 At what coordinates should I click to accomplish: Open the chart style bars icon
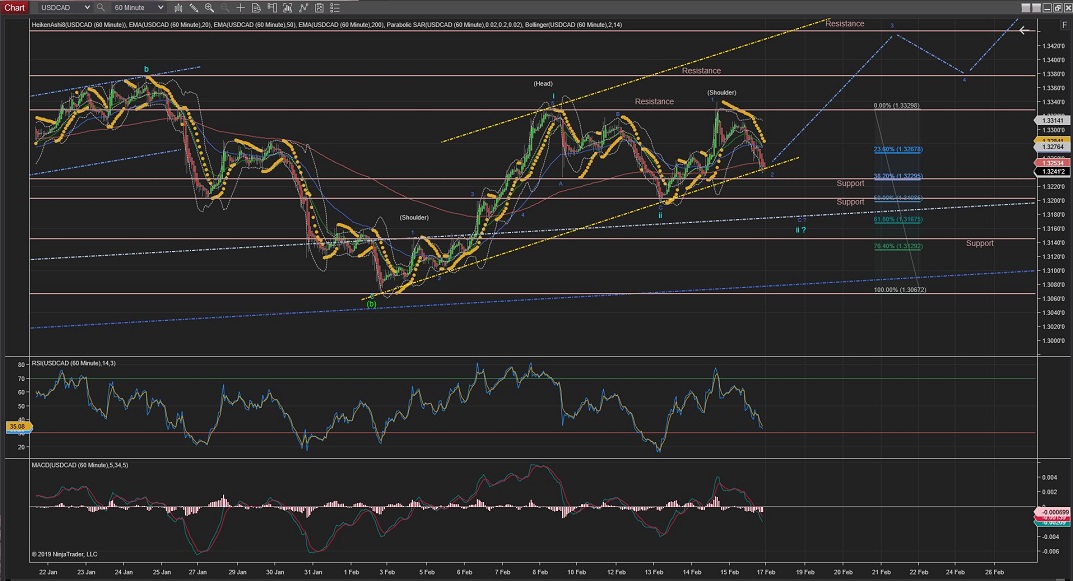click(x=178, y=7)
